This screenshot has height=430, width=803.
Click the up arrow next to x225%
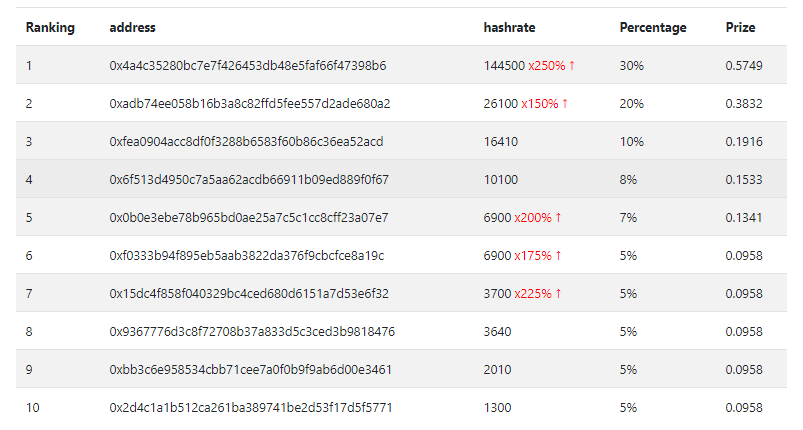pyautogui.click(x=558, y=293)
